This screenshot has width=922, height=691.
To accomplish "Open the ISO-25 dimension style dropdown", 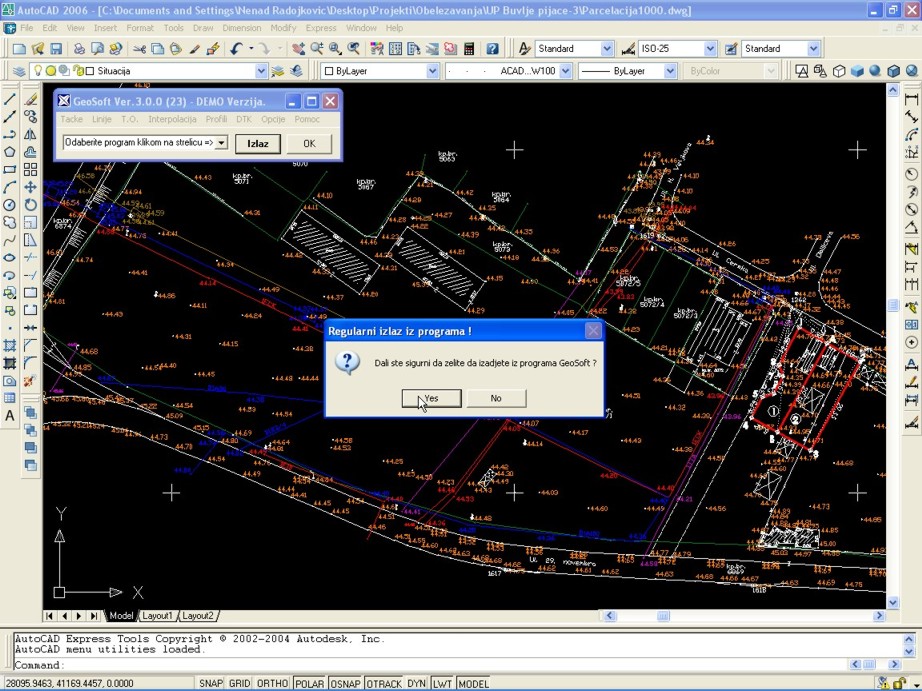I will pos(710,49).
